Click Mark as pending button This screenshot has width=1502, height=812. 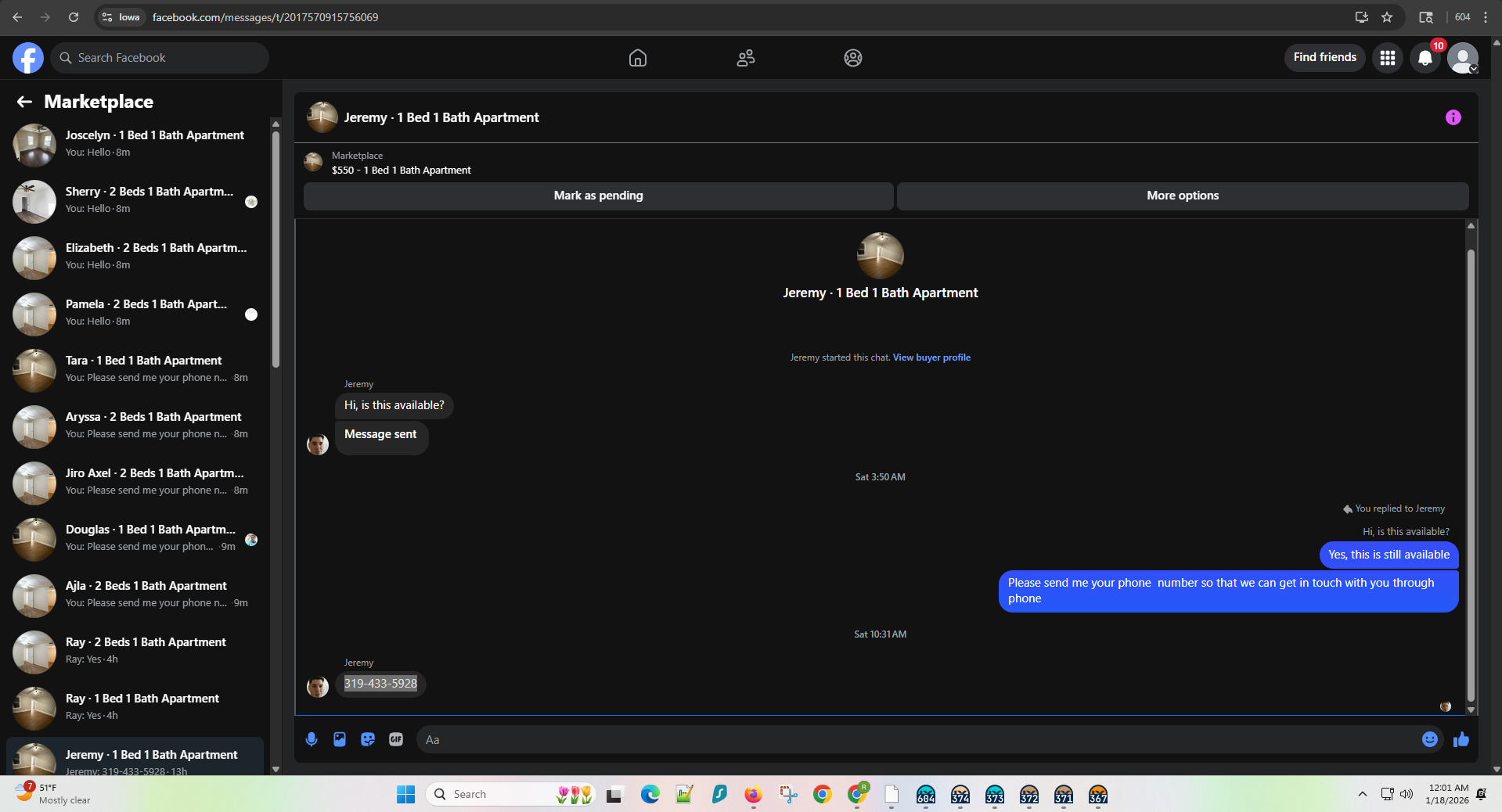[598, 196]
